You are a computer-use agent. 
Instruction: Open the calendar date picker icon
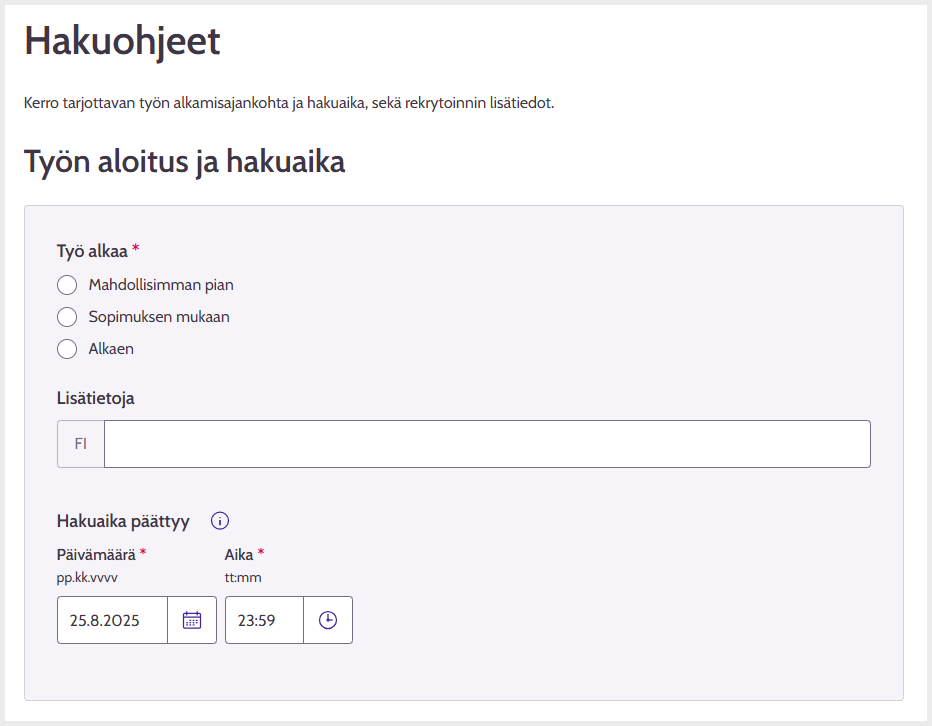coord(192,620)
